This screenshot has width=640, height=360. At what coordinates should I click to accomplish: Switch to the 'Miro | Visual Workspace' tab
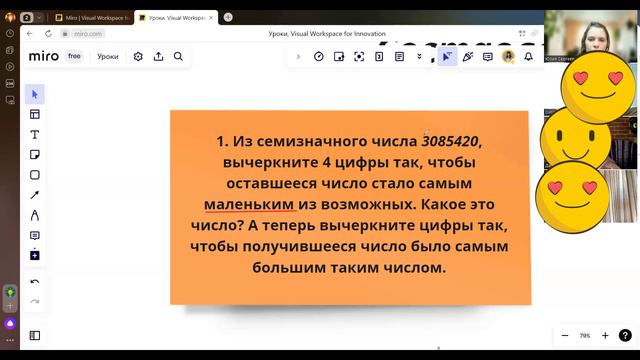point(93,18)
